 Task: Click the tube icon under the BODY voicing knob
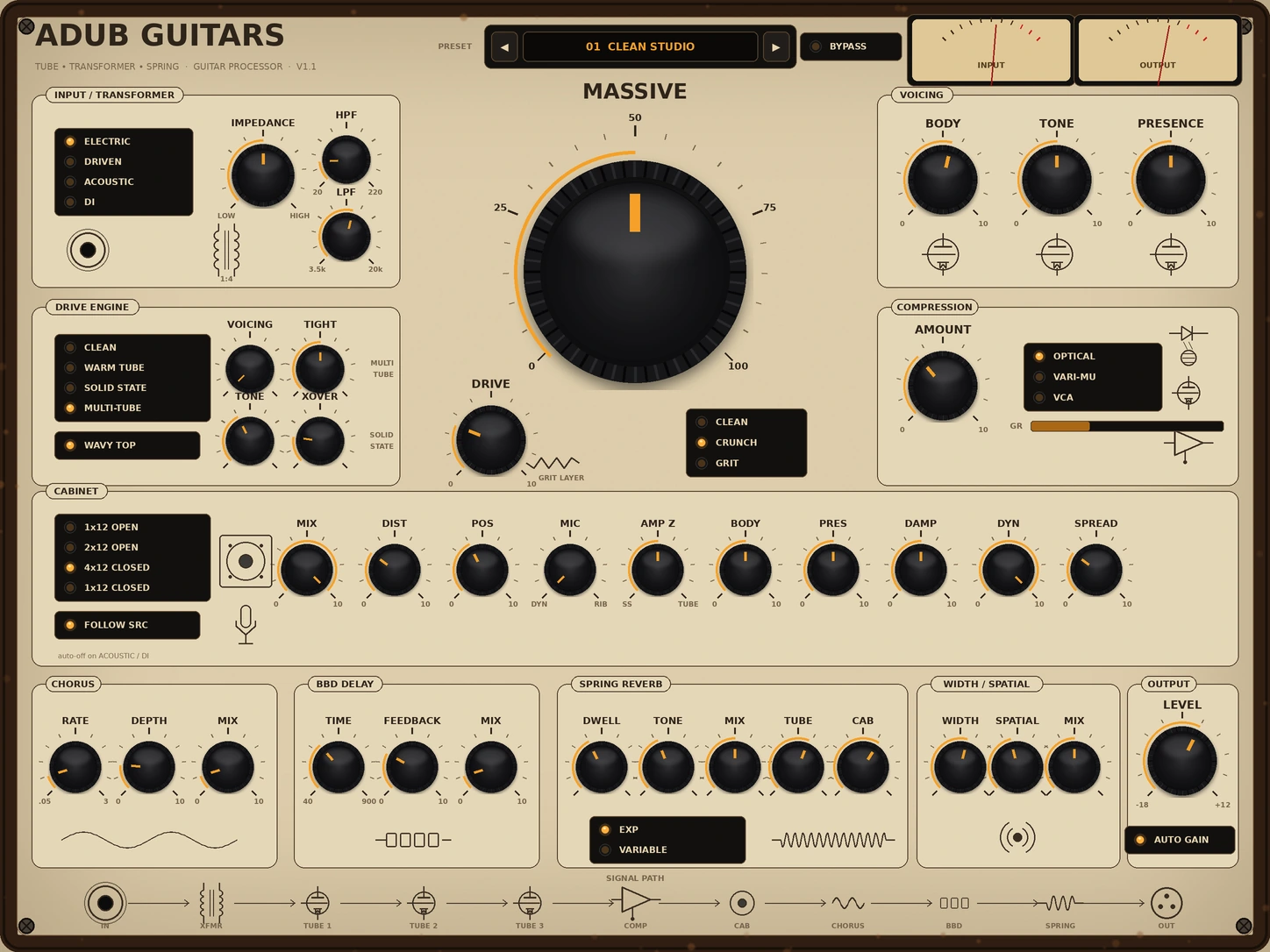click(943, 254)
